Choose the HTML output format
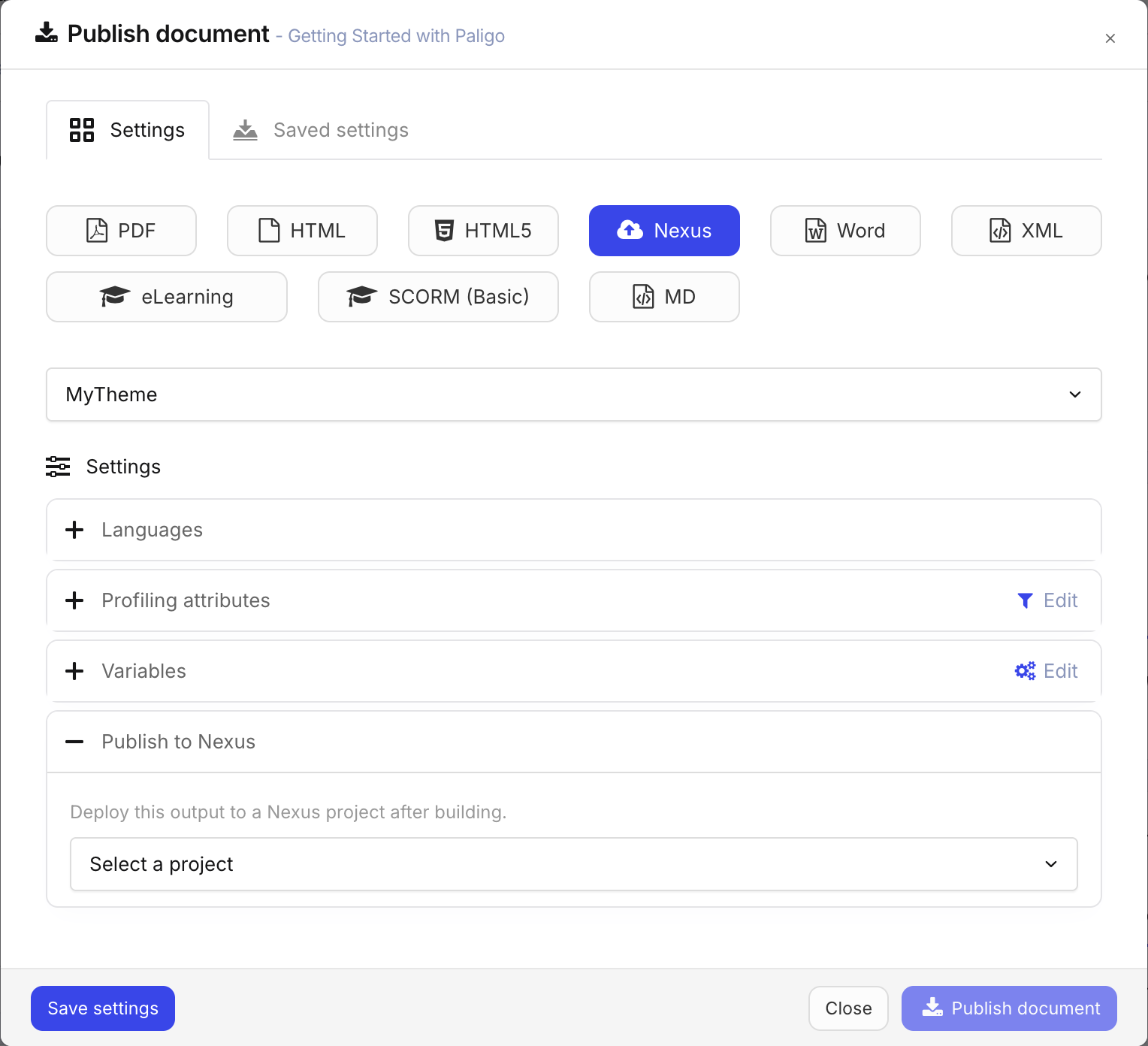This screenshot has width=1148, height=1046. tap(302, 231)
